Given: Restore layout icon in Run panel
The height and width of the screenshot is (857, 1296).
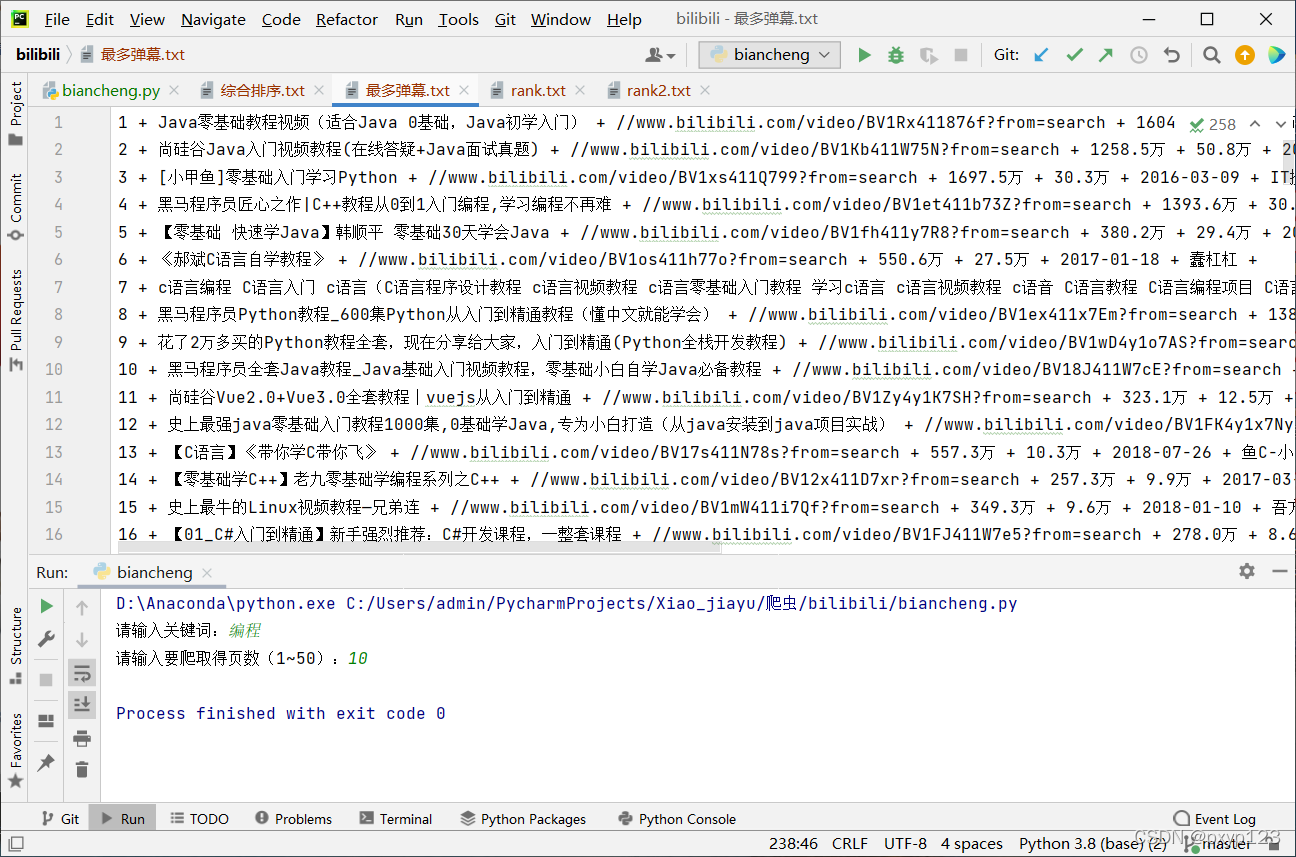Looking at the screenshot, I should [46, 721].
